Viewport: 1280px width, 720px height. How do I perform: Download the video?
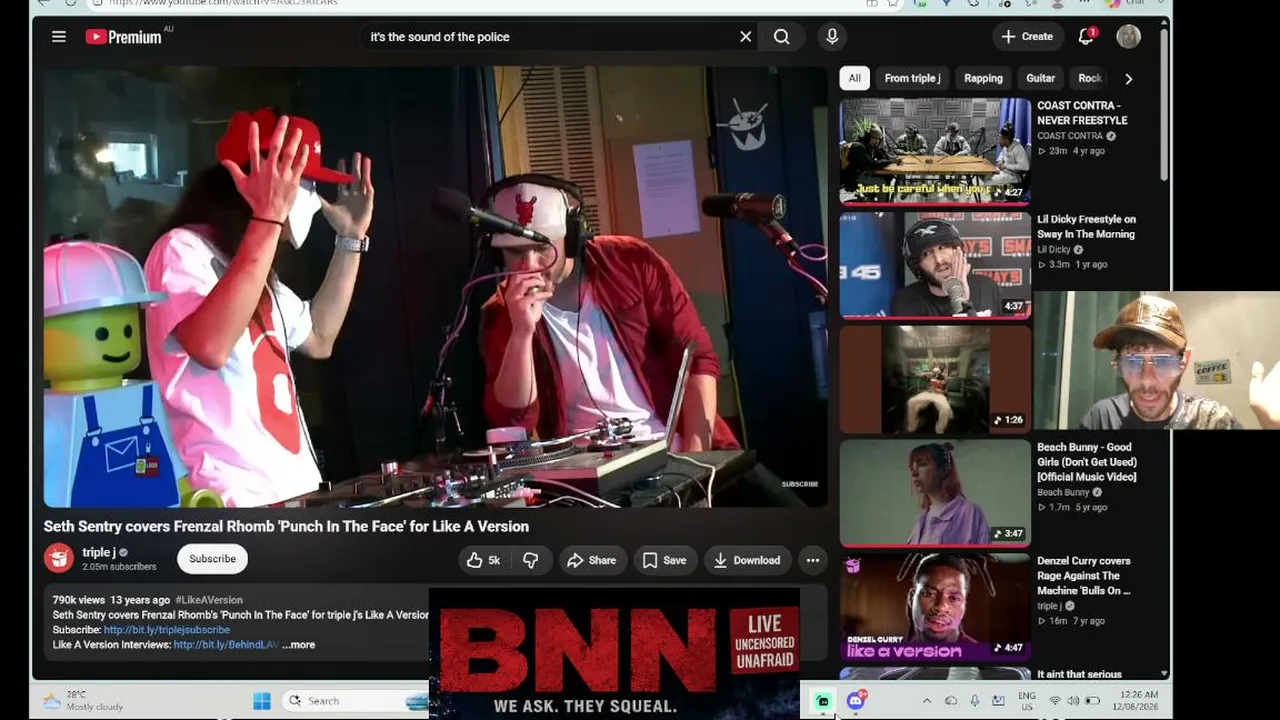coord(747,561)
